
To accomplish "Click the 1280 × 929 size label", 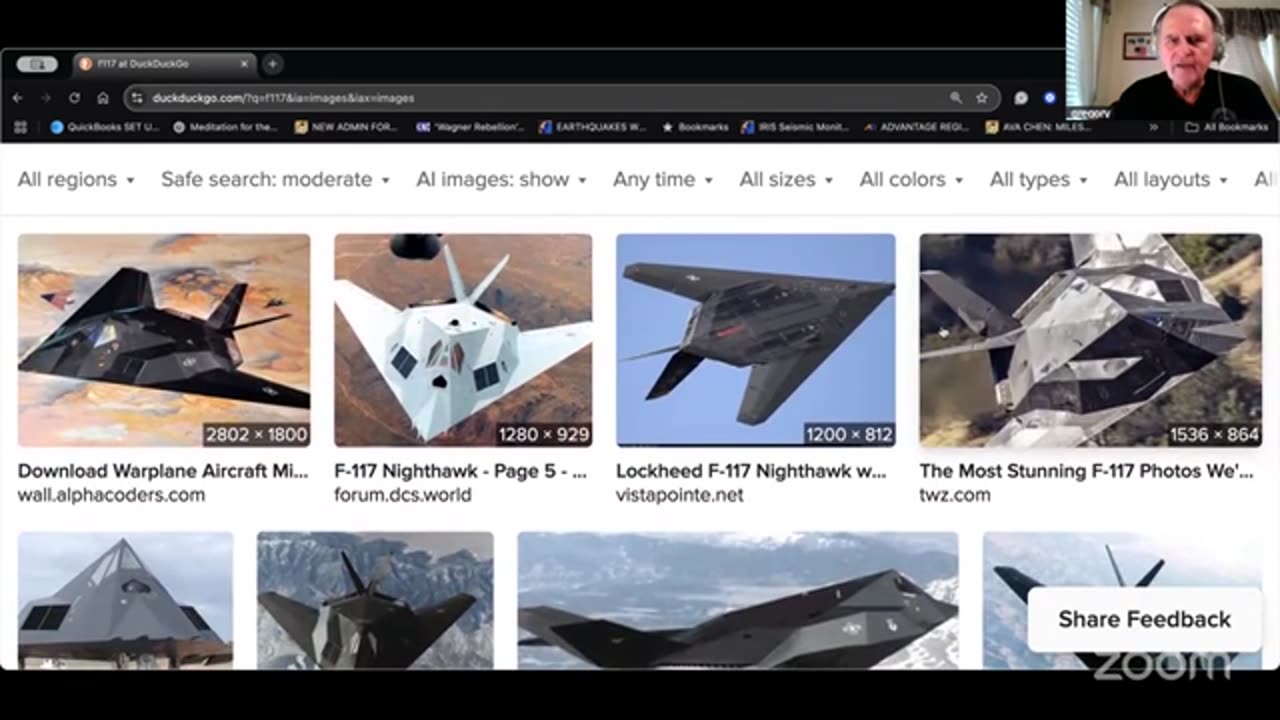I will [544, 434].
